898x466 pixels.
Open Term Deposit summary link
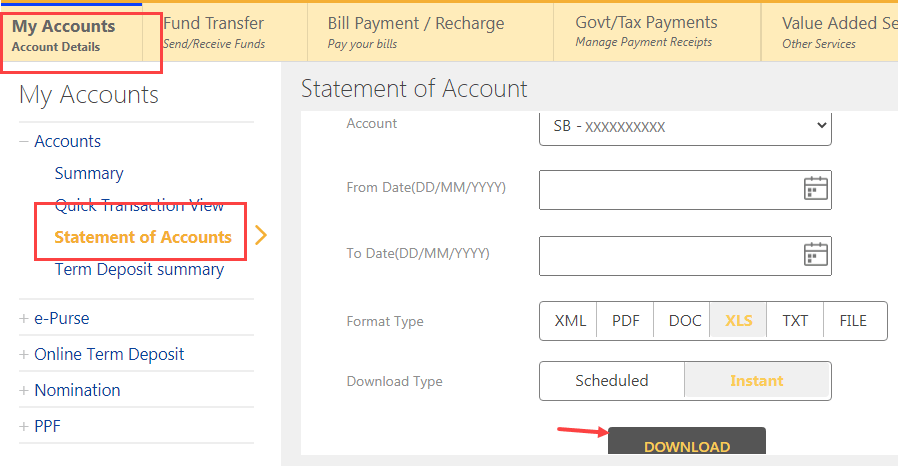[139, 270]
